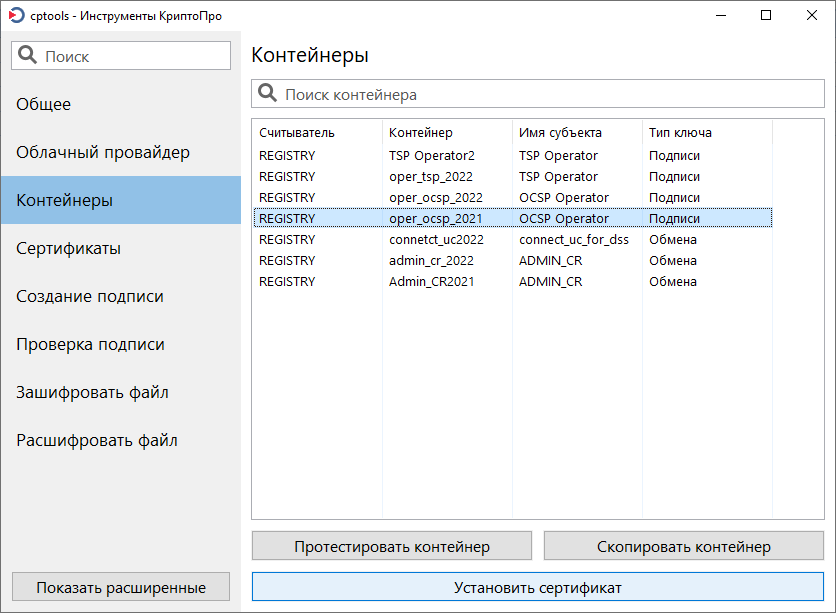Viewport: 836px width, 613px height.
Task: Click ADMIN_CR subject in Admin_CR2021 row
Action: (551, 281)
